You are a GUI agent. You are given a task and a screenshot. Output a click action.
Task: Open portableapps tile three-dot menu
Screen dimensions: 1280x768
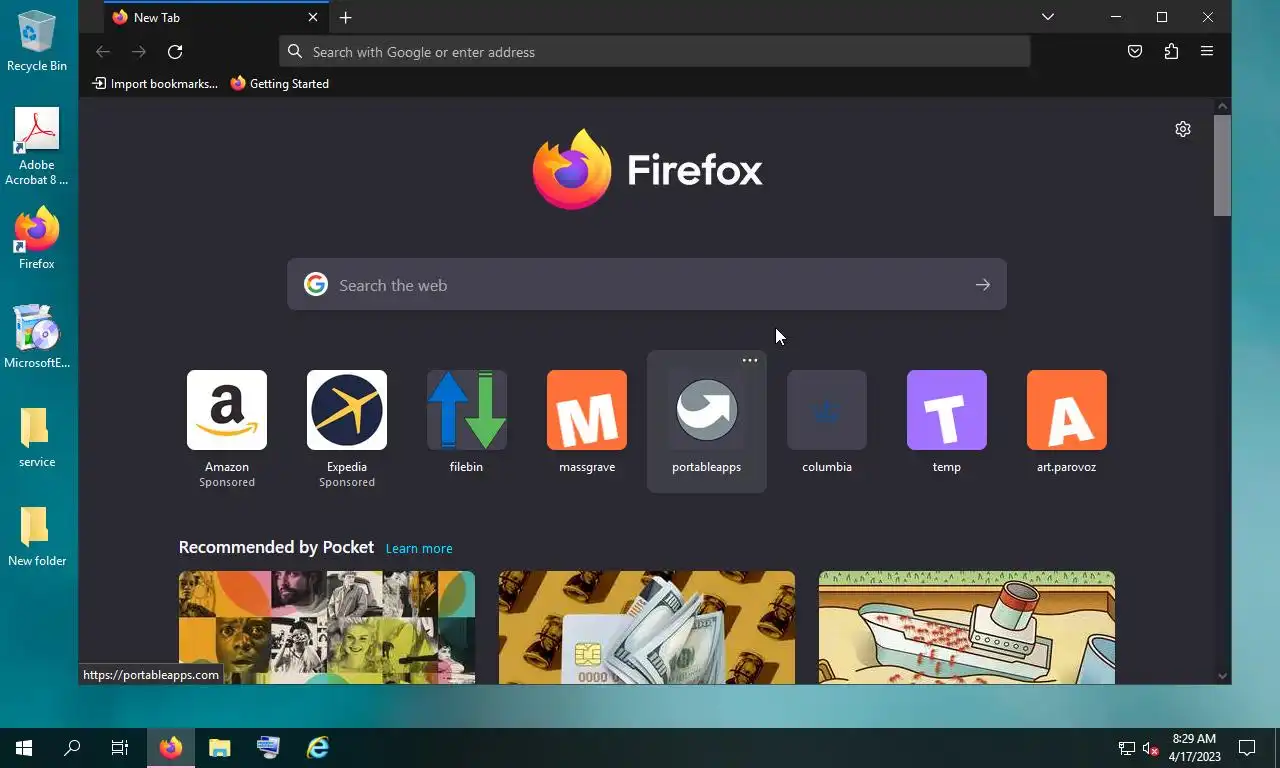(750, 360)
